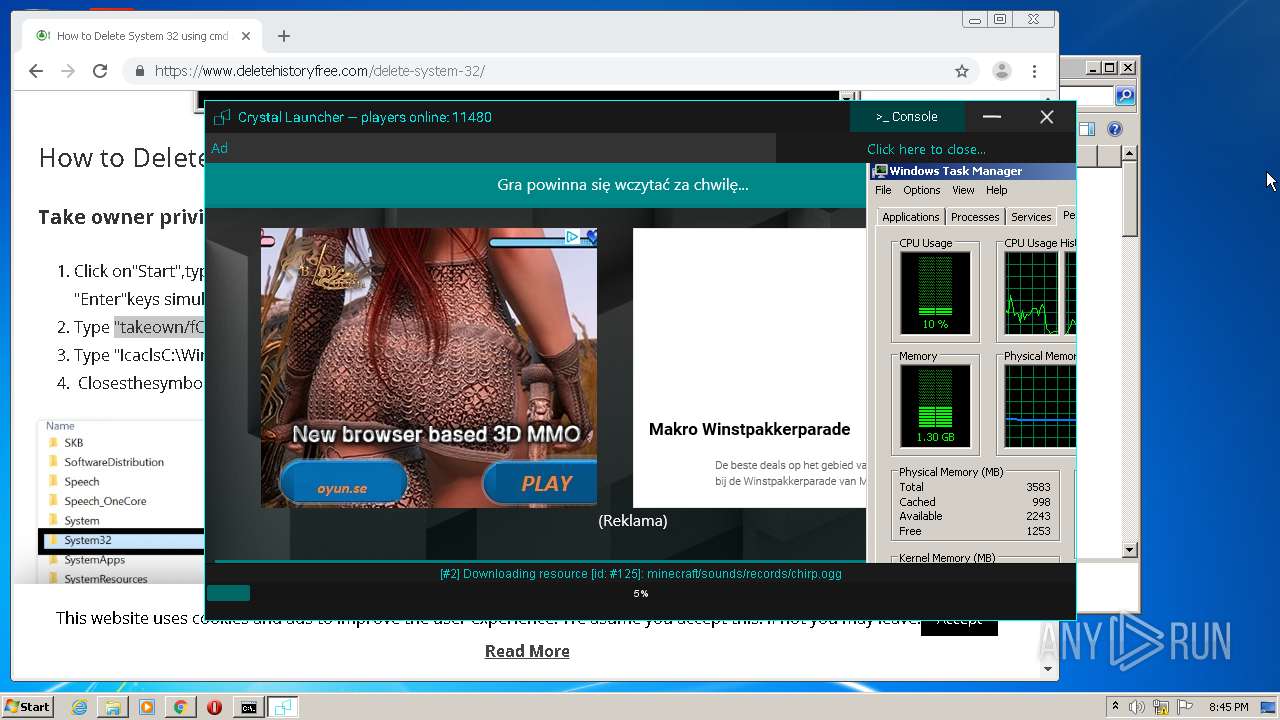Switch to Crystal Launcher taskbar item

(283, 707)
